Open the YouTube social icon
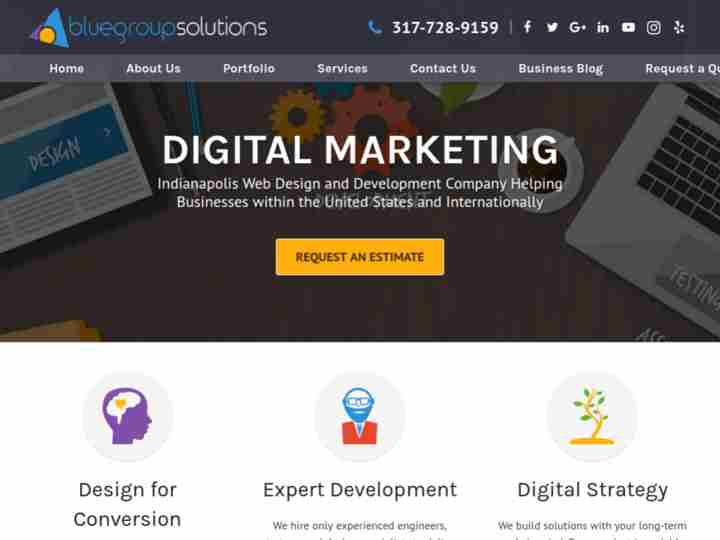 coord(628,28)
